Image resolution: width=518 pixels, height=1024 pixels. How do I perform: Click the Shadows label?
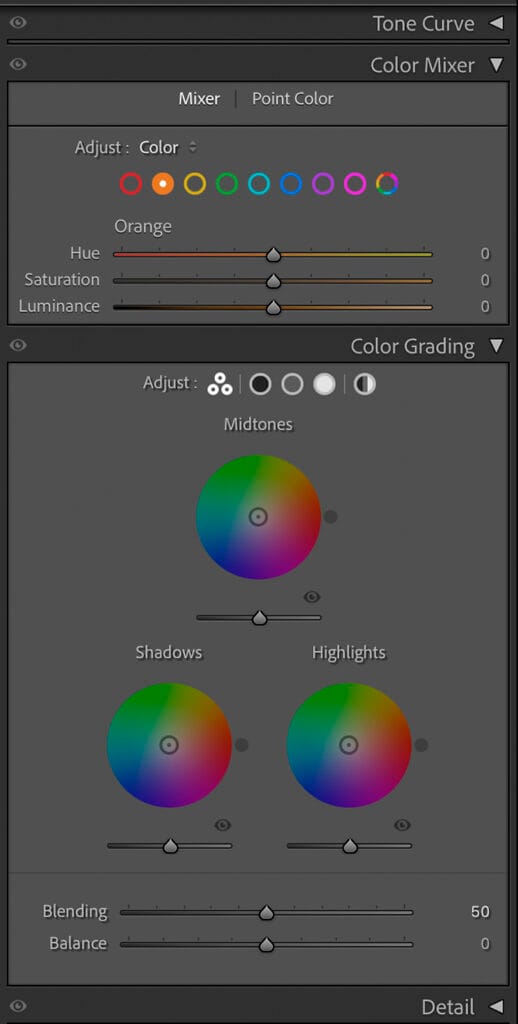(x=169, y=652)
